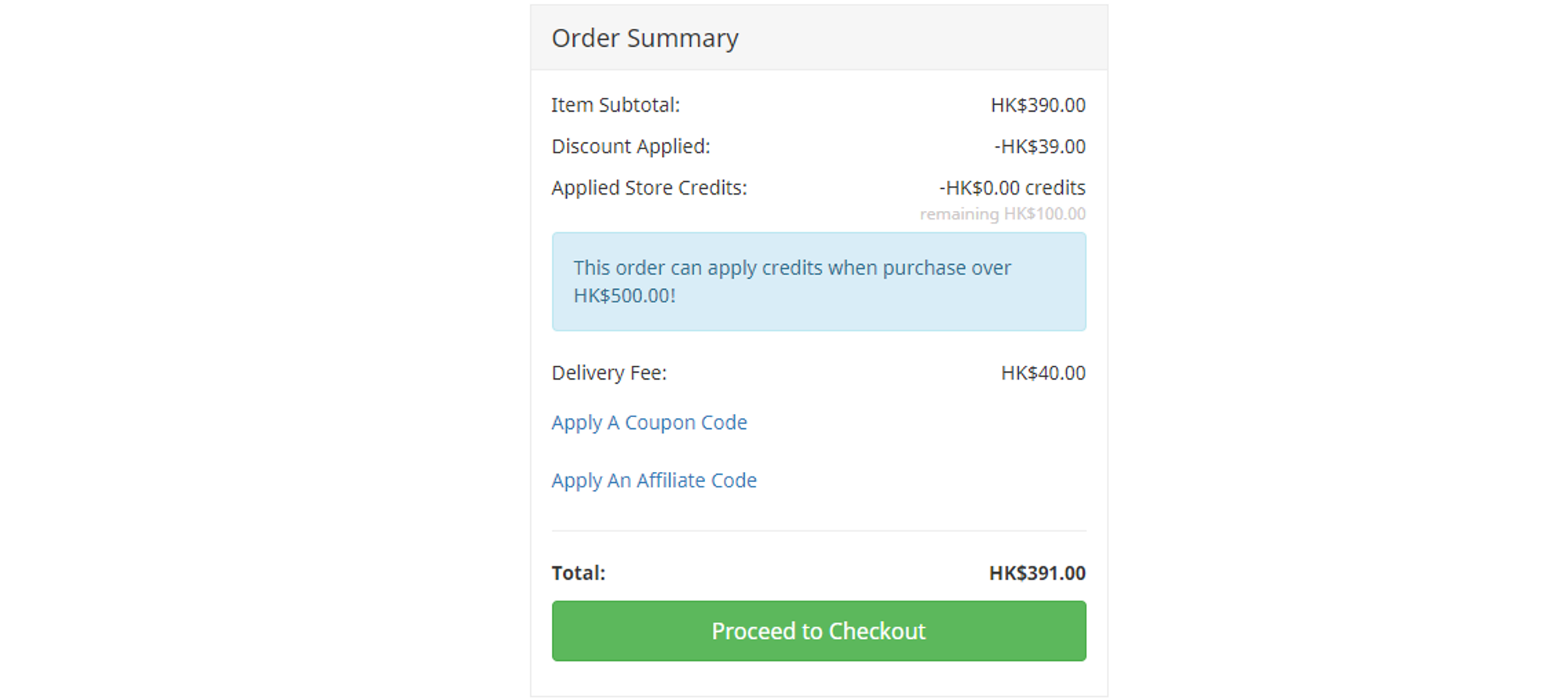Select the Discount Applied label
The image size is (1568, 700).
pos(630,147)
